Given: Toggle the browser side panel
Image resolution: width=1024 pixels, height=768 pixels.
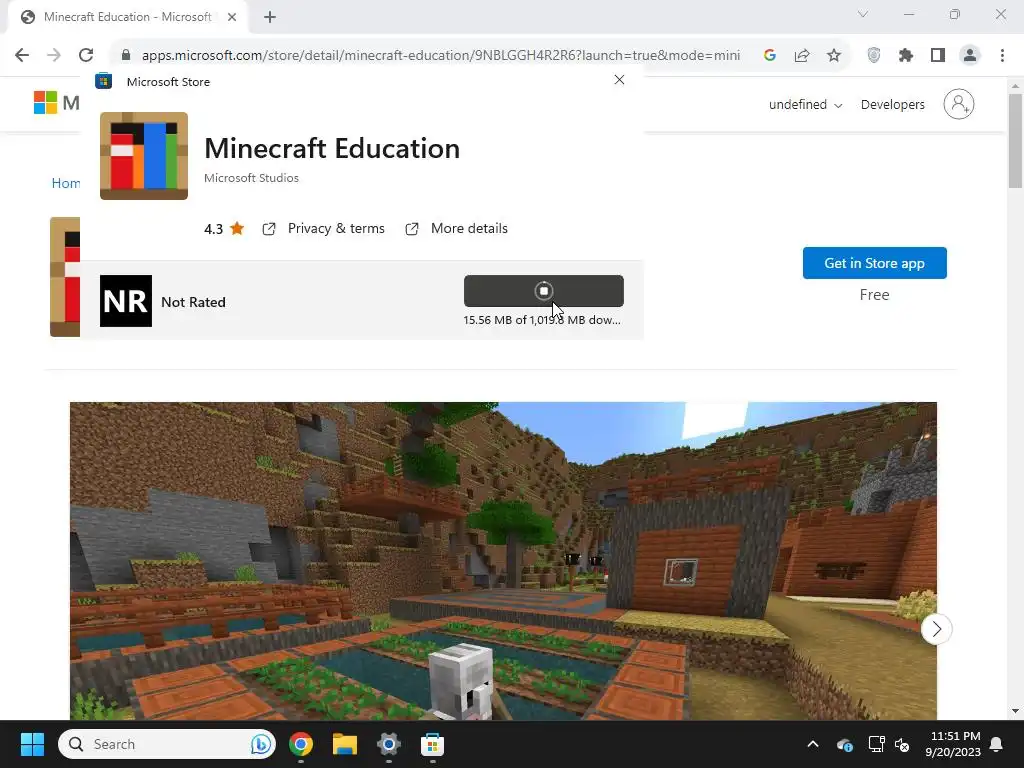Looking at the screenshot, I should pyautogui.click(x=938, y=55).
